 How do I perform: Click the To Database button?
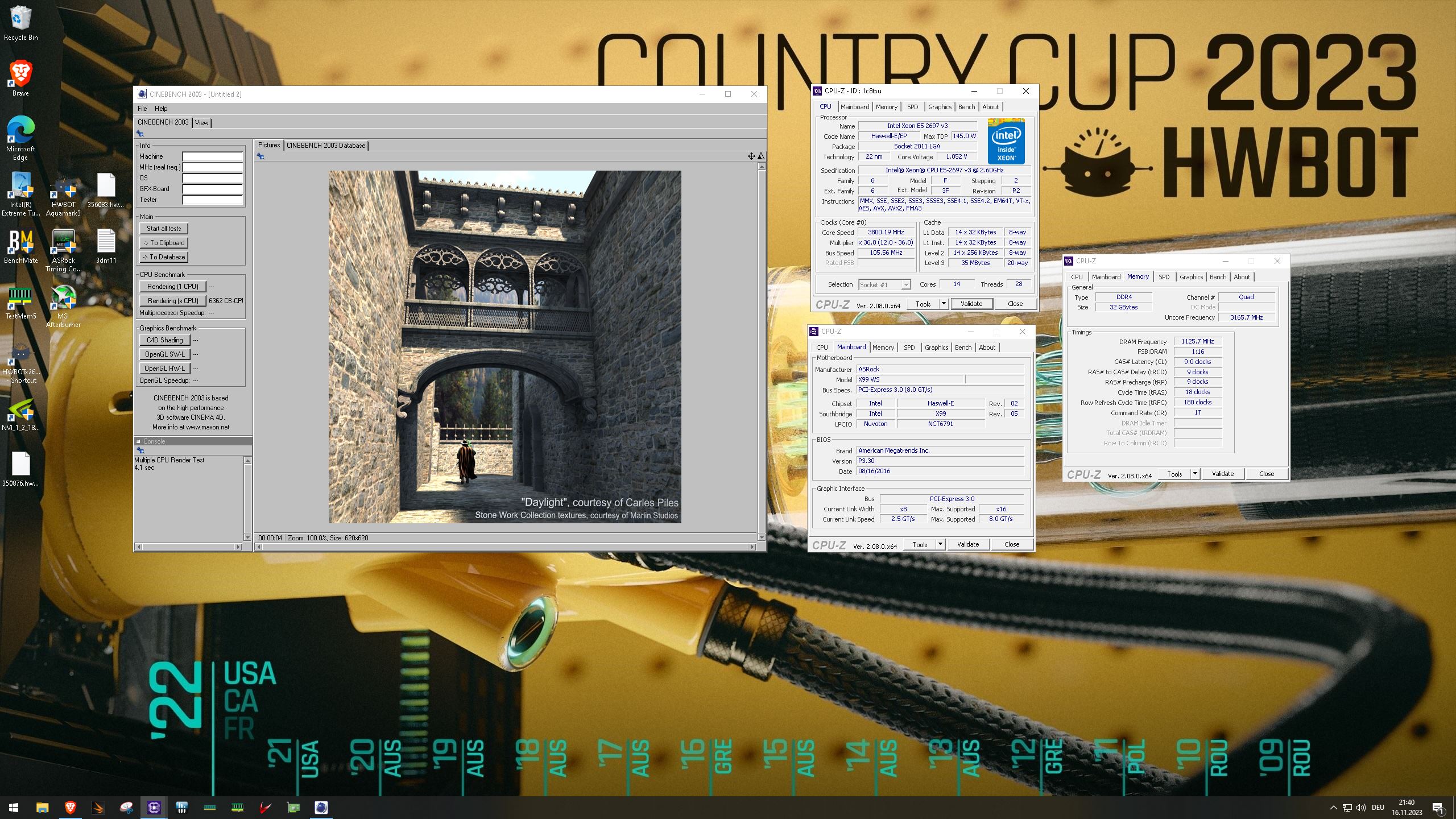[164, 257]
